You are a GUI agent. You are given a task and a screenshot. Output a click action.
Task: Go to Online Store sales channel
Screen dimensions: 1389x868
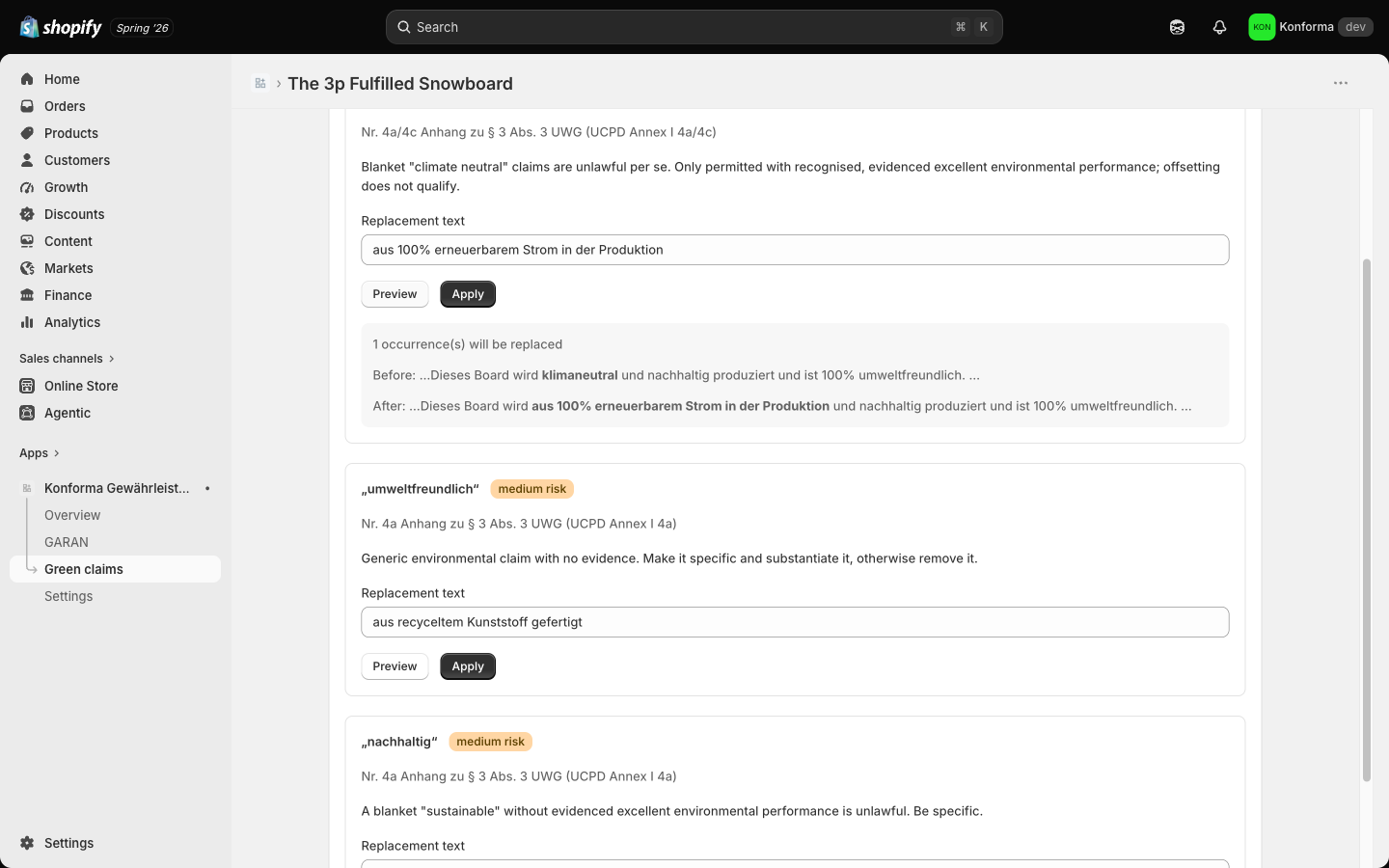tap(81, 386)
